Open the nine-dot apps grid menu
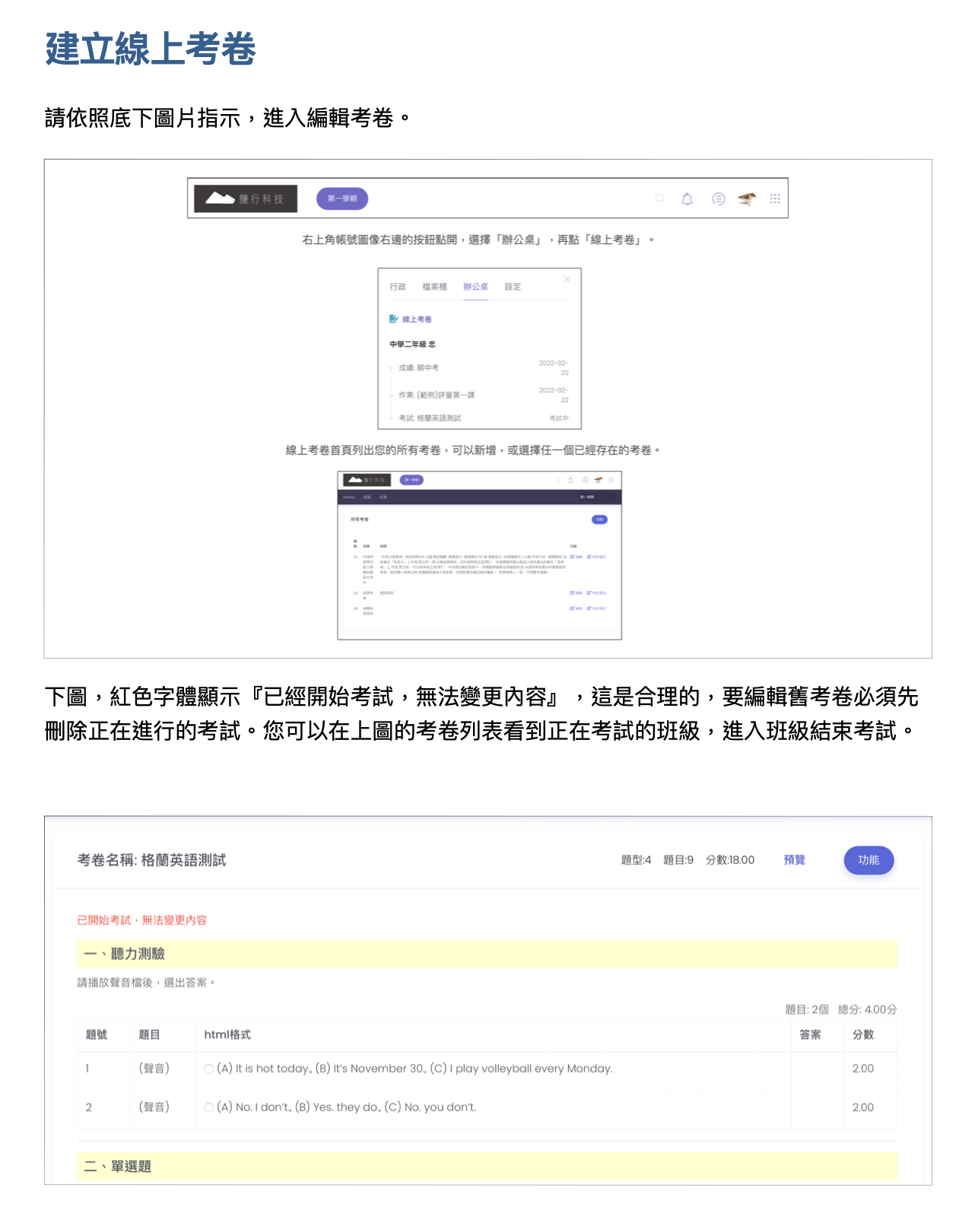The image size is (978, 1232). pos(775,198)
